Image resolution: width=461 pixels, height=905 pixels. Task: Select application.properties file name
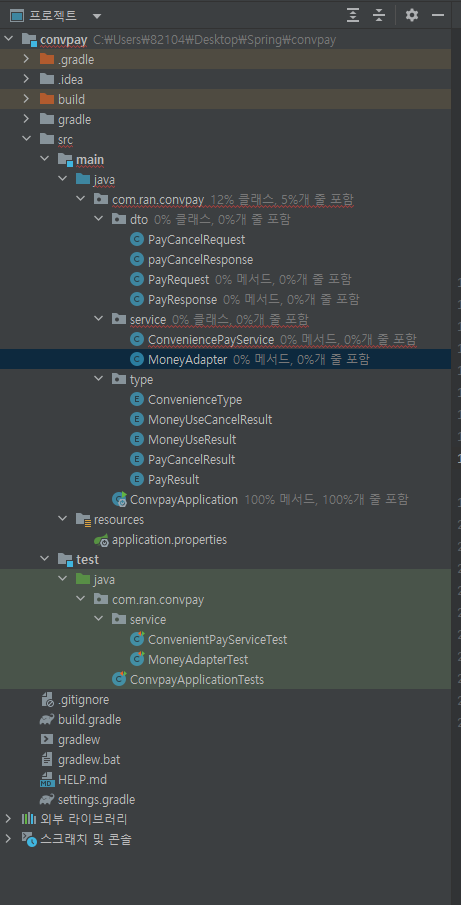pos(170,540)
